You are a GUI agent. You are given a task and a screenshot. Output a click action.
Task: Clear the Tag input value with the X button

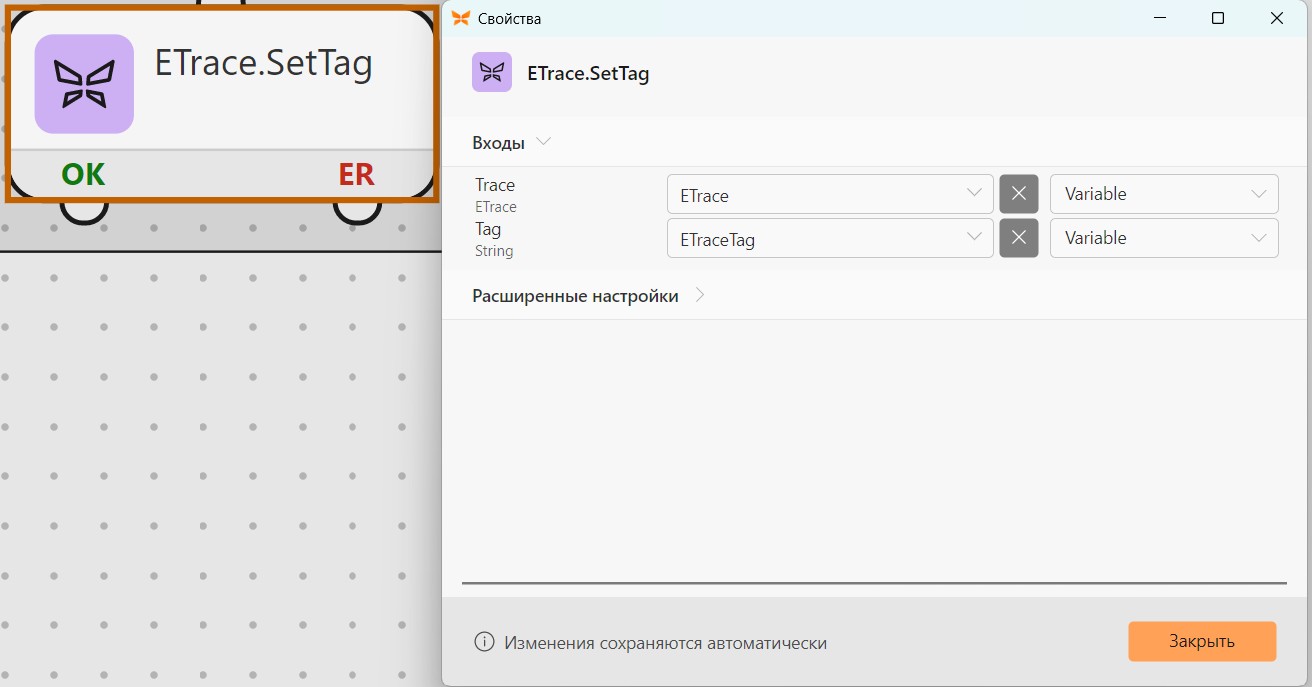[1019, 238]
